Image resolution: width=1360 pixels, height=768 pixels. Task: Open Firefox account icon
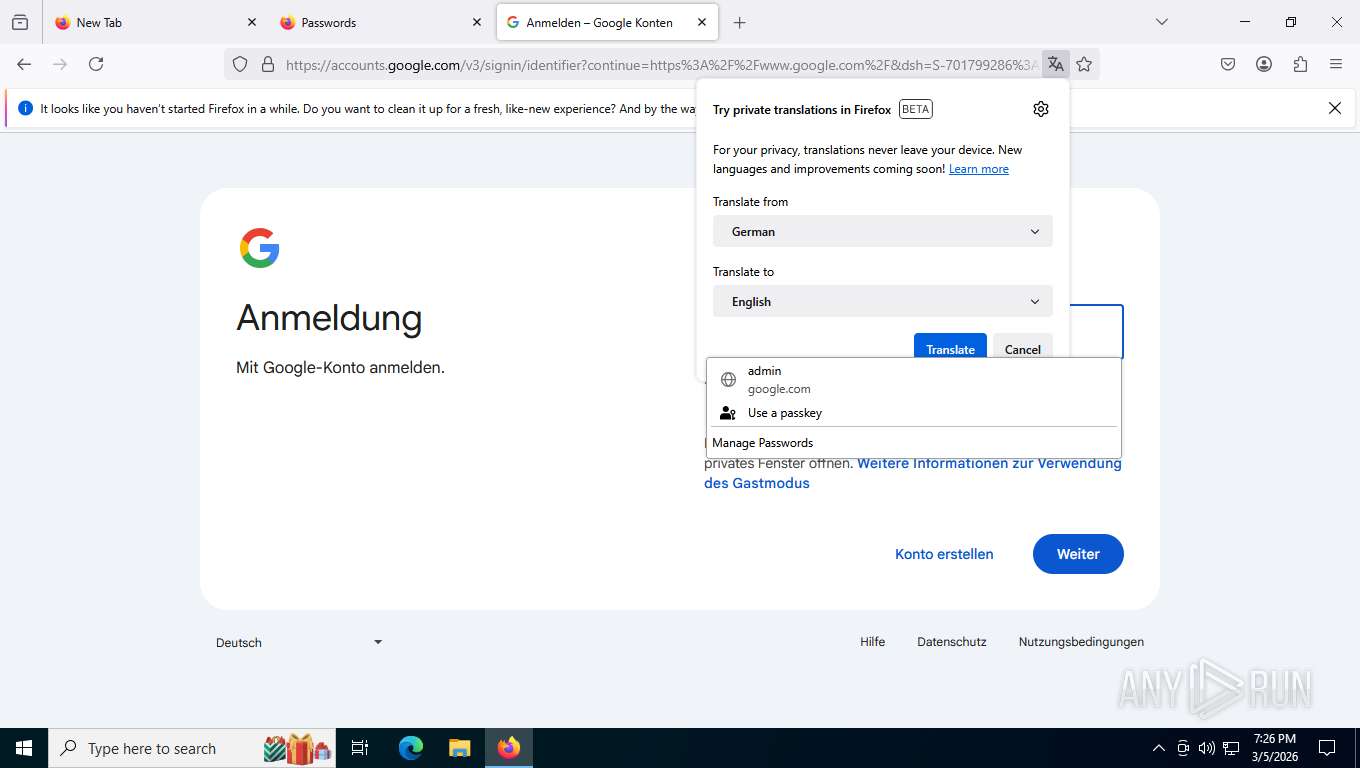pyautogui.click(x=1264, y=64)
